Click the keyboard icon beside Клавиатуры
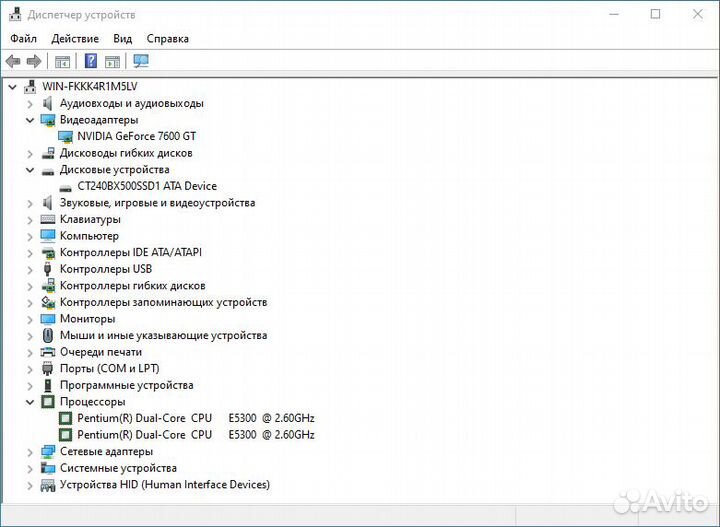720x527 pixels. pyautogui.click(x=48, y=219)
